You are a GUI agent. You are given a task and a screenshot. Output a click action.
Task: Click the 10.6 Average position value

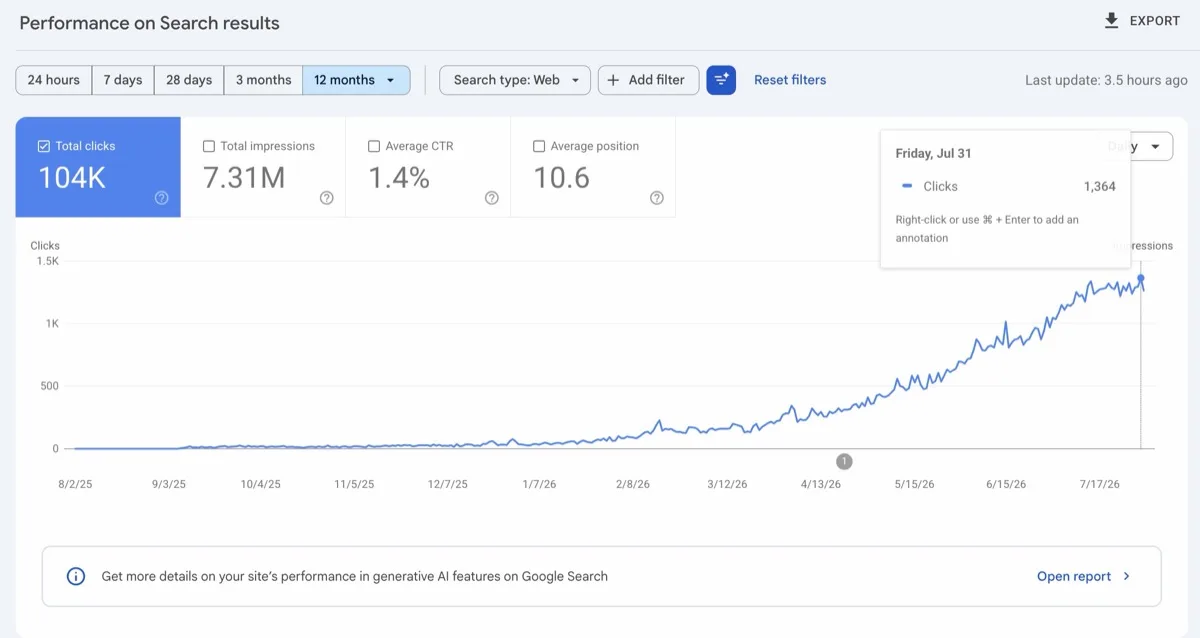(562, 178)
